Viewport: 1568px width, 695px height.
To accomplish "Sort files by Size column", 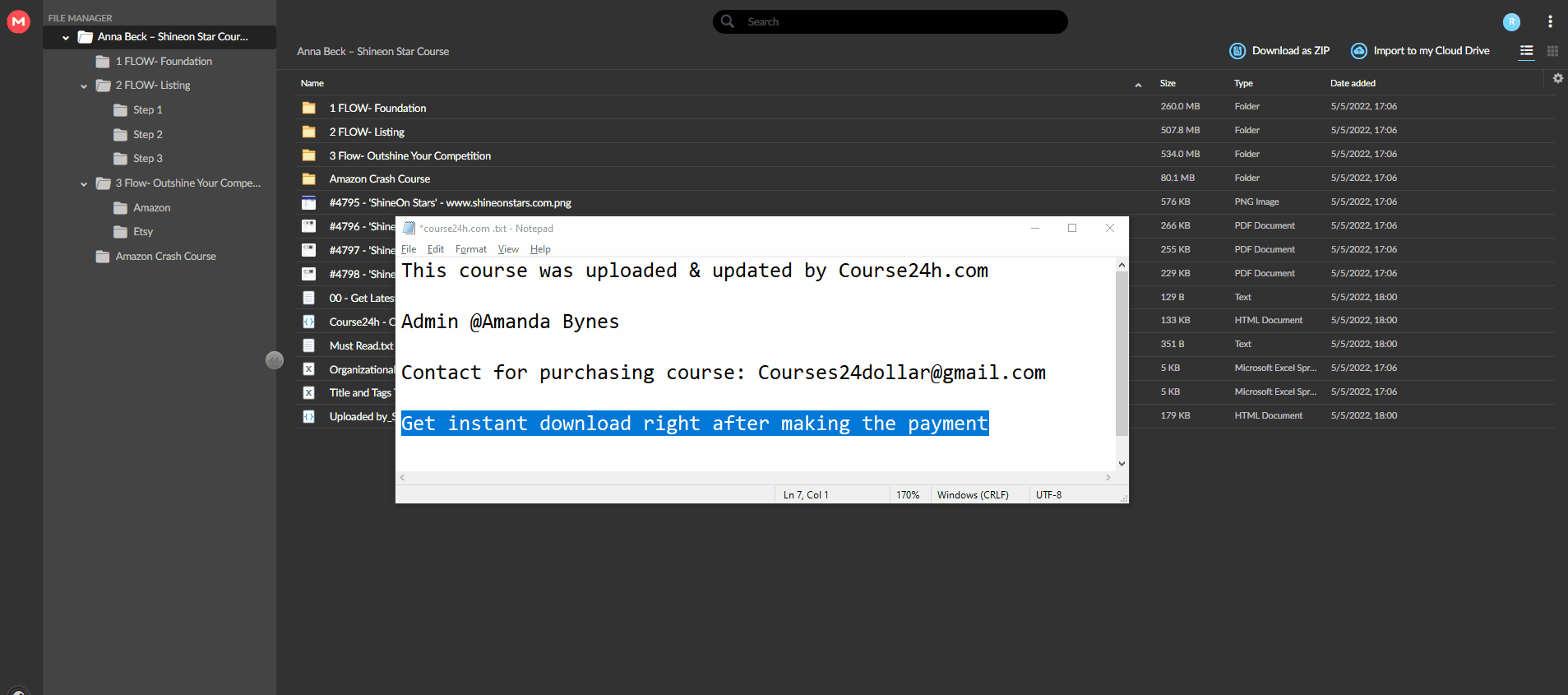I will (x=1168, y=83).
